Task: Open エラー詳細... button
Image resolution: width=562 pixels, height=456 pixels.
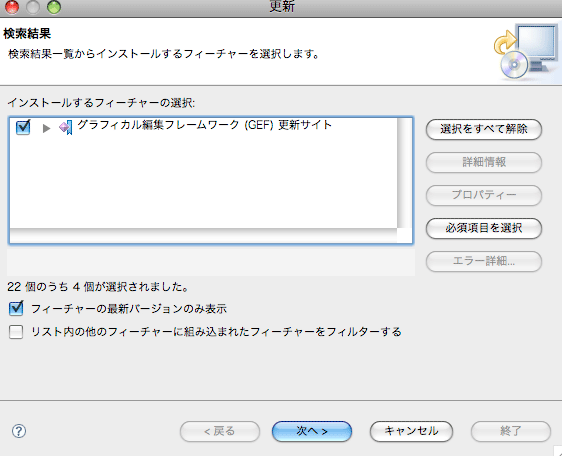Action: pos(484,261)
